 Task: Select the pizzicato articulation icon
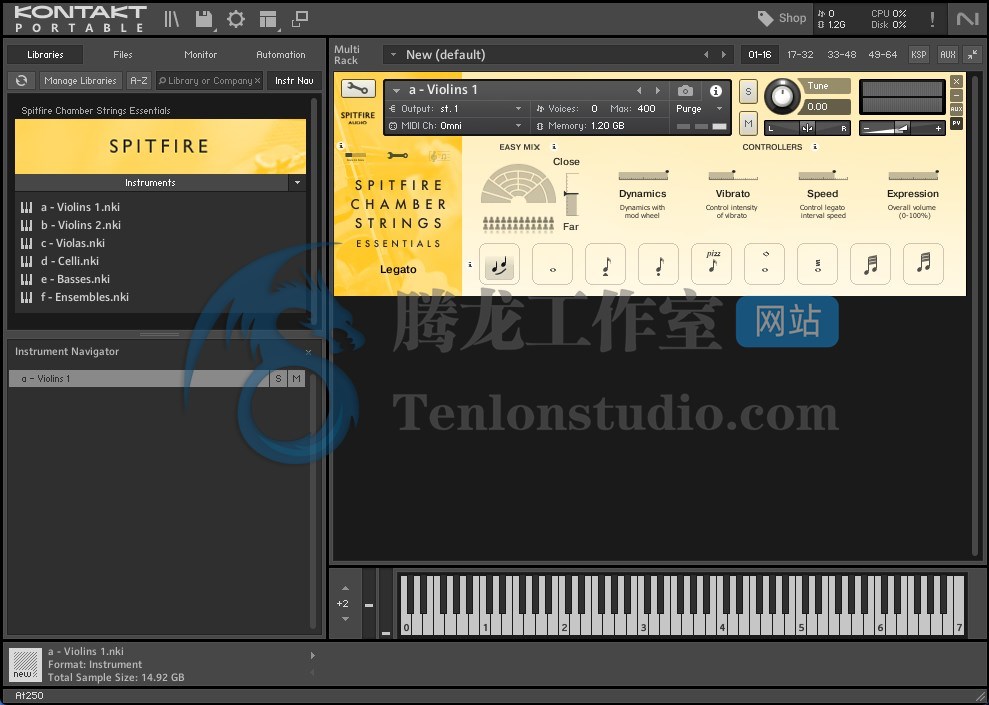click(711, 264)
